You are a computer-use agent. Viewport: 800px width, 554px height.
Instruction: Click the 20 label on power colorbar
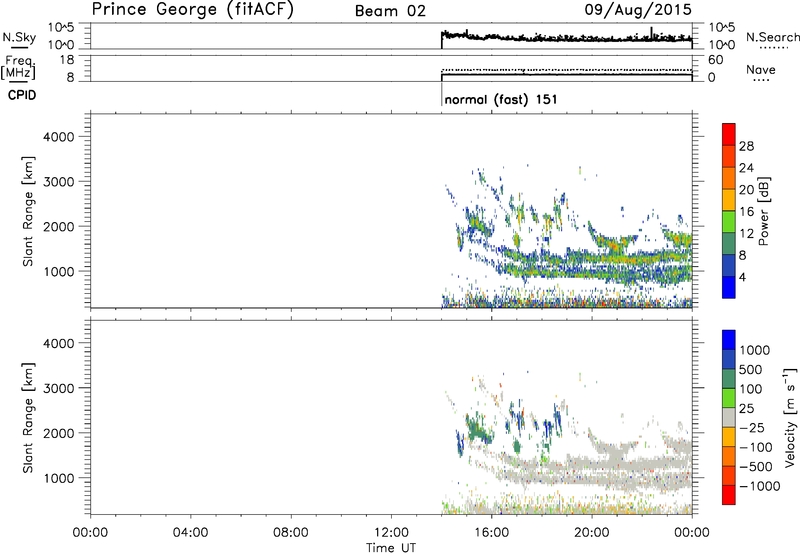(746, 190)
